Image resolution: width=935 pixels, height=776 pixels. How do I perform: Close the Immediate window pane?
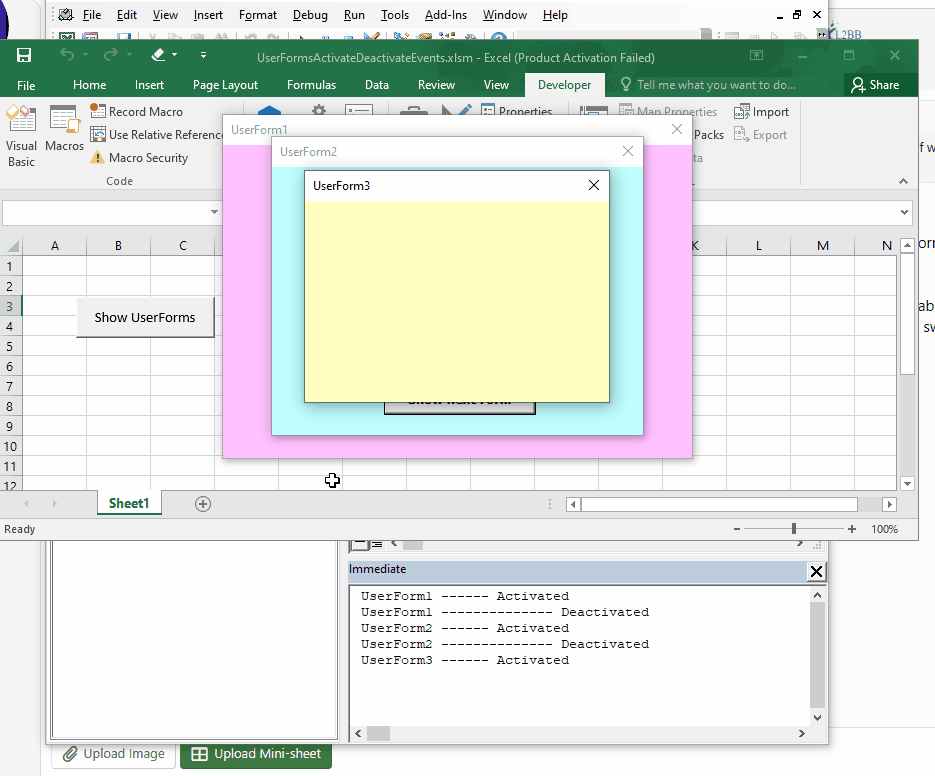(x=816, y=571)
